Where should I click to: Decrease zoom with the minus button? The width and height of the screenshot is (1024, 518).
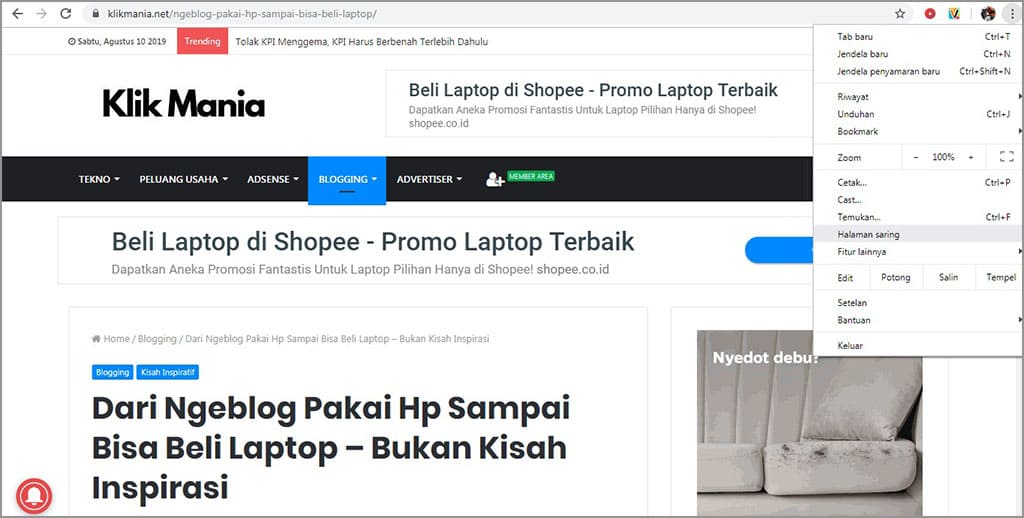pyautogui.click(x=916, y=157)
